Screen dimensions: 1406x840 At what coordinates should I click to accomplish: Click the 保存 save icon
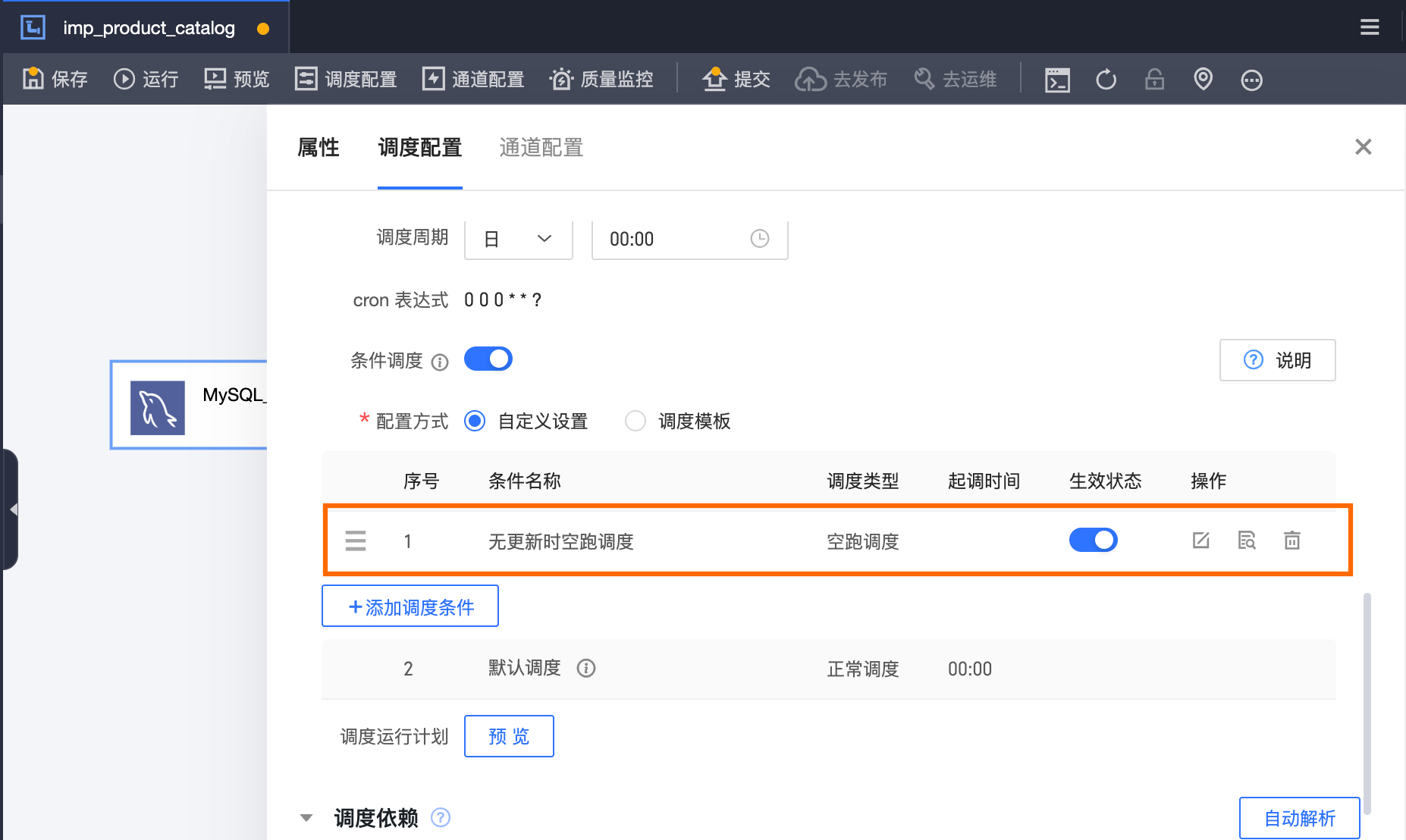click(33, 78)
